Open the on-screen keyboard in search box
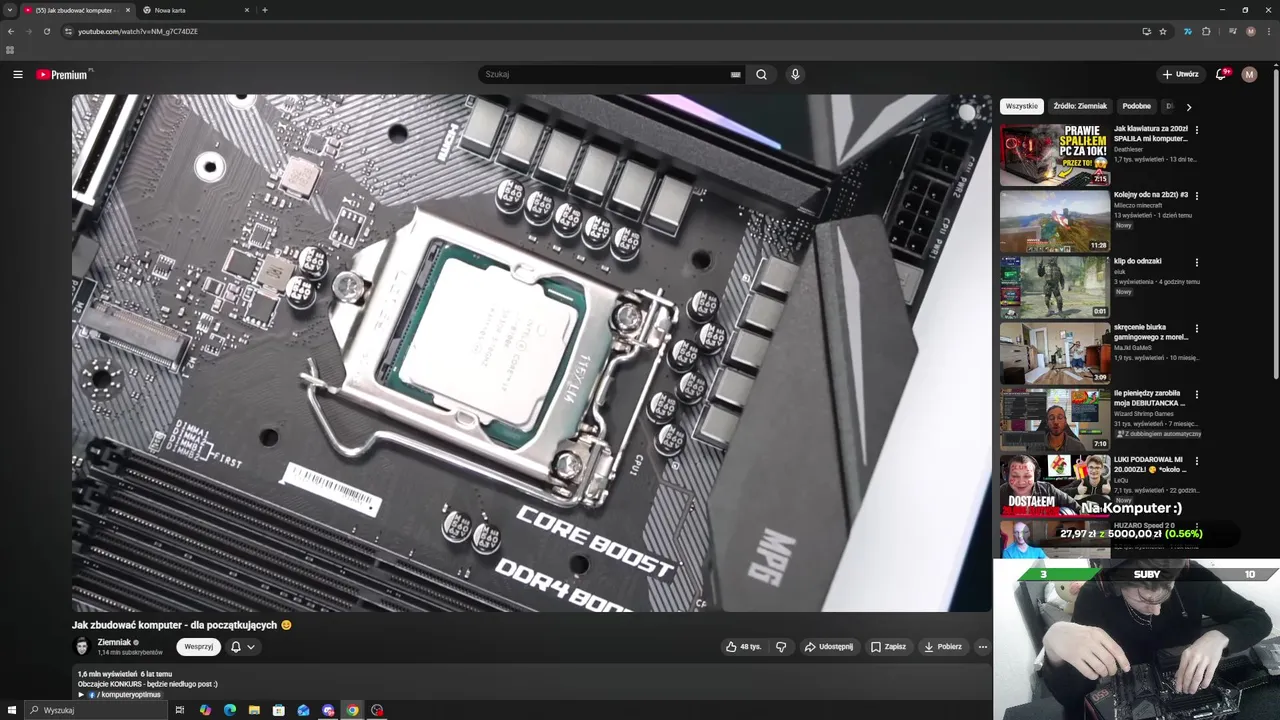This screenshot has height=720, width=1280. coord(736,75)
